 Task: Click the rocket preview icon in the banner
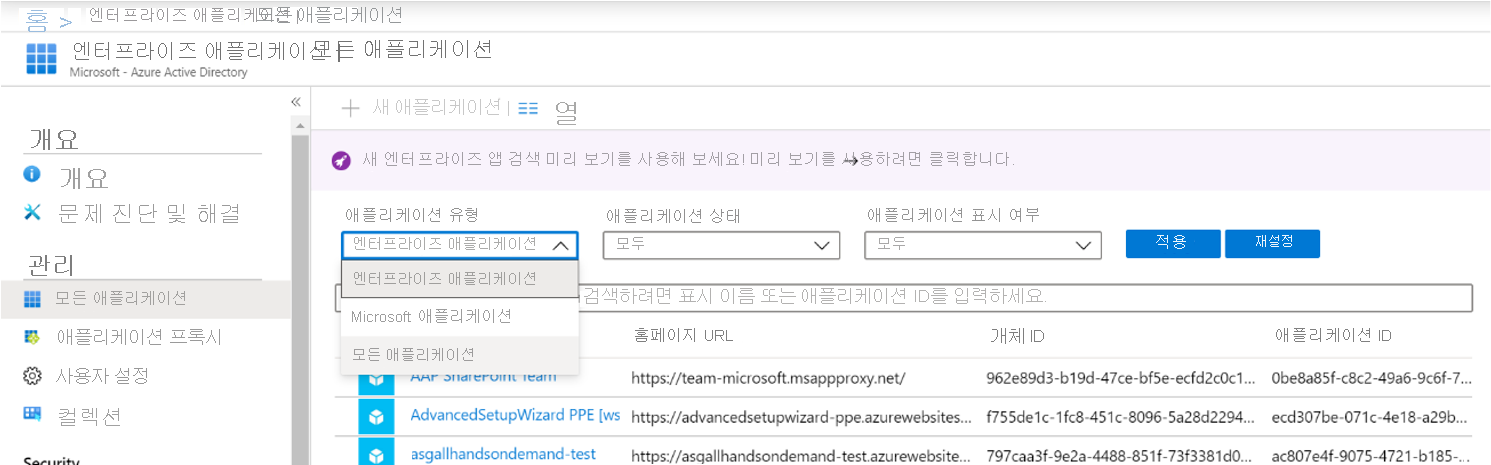(341, 160)
